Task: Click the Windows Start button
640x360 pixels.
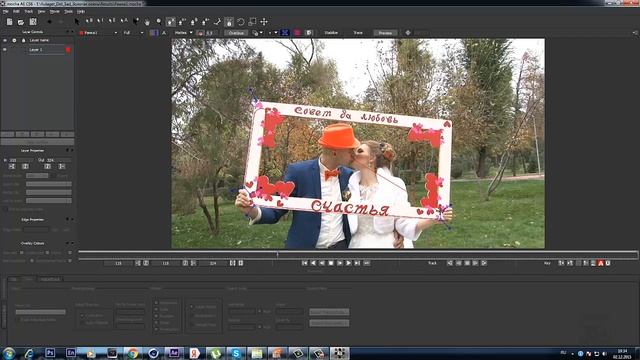Action: [x=9, y=353]
